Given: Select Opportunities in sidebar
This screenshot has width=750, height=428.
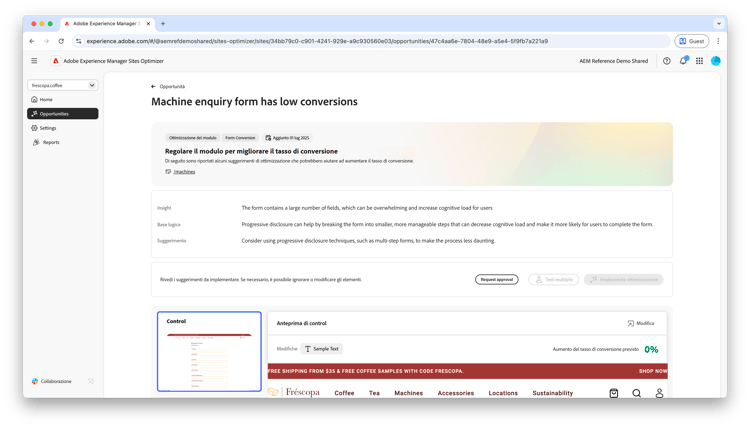Looking at the screenshot, I should [x=63, y=113].
